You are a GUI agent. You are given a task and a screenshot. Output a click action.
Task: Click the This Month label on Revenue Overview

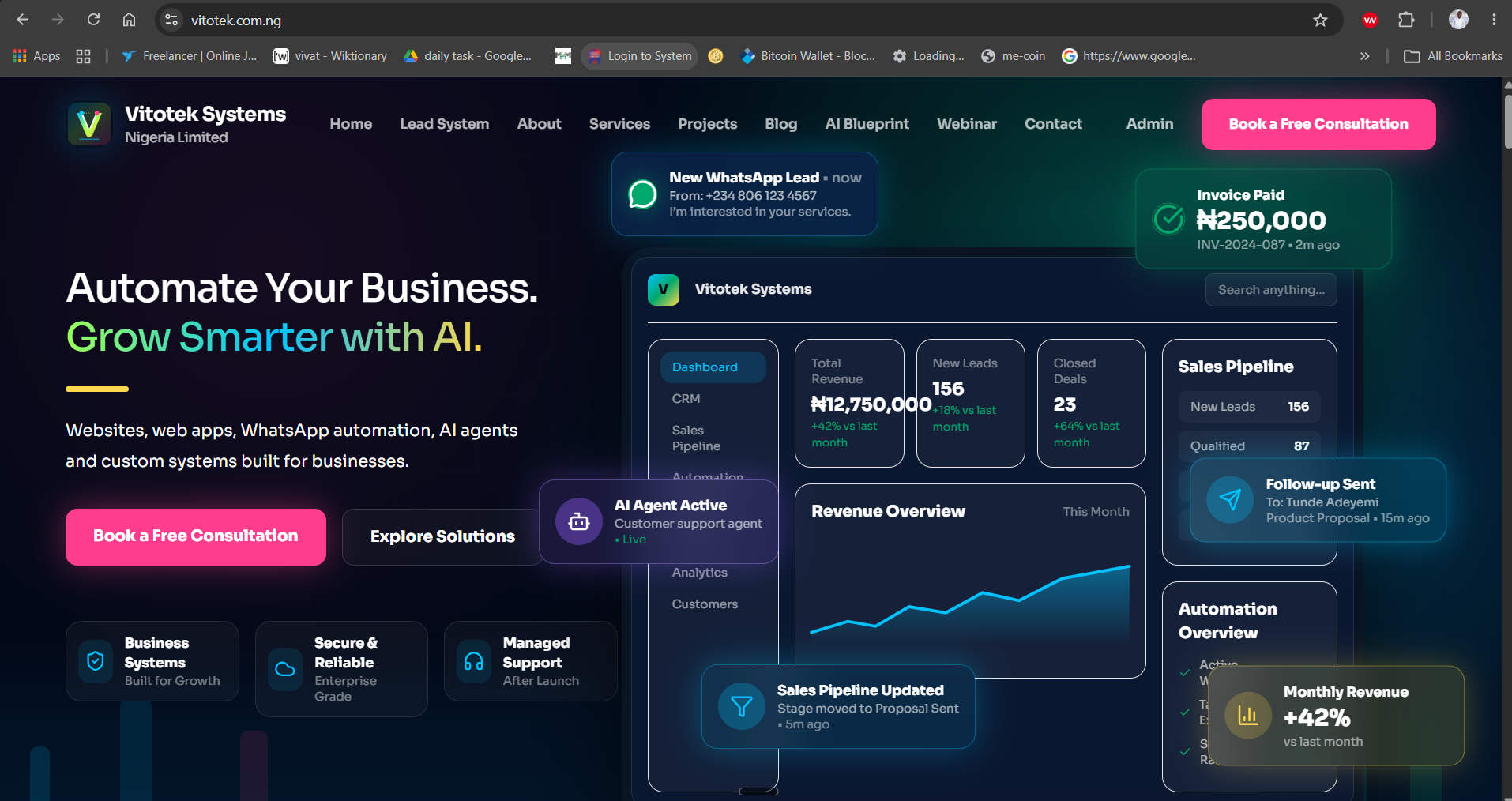pyautogui.click(x=1096, y=512)
